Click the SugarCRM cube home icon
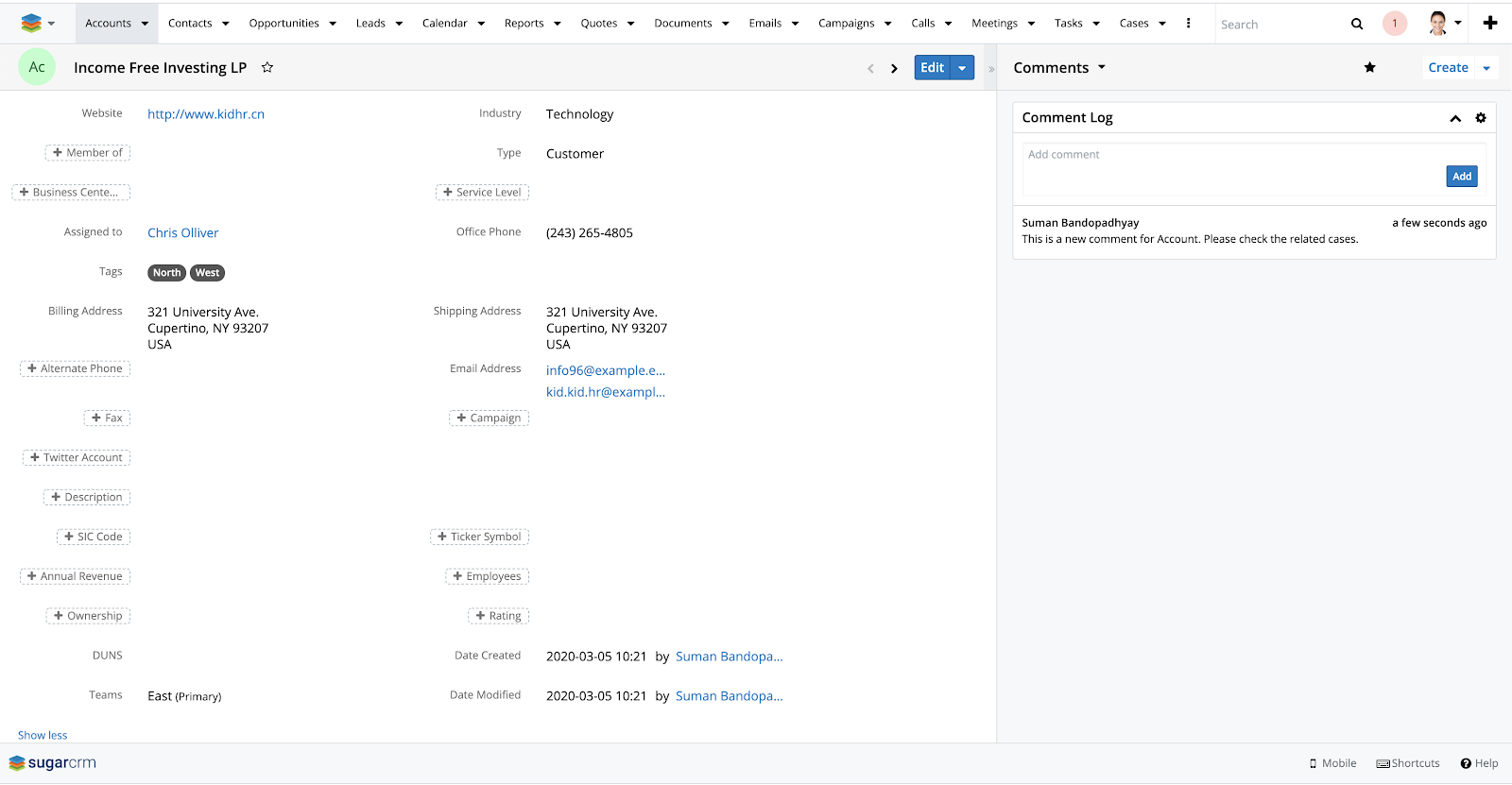The height and width of the screenshot is (785, 1512). point(31,23)
